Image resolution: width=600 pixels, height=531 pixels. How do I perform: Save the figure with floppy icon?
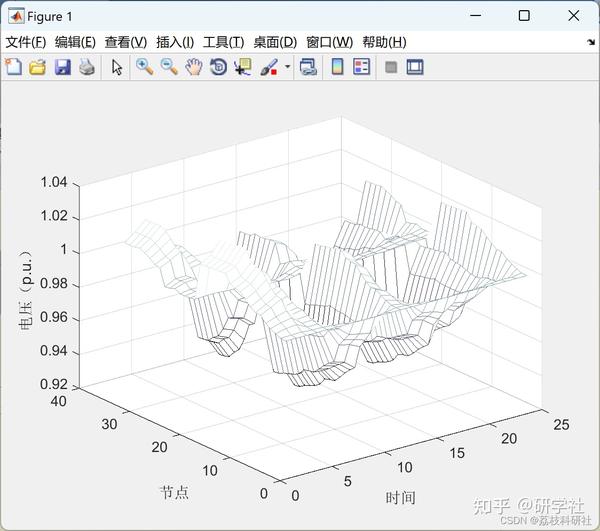click(x=63, y=67)
